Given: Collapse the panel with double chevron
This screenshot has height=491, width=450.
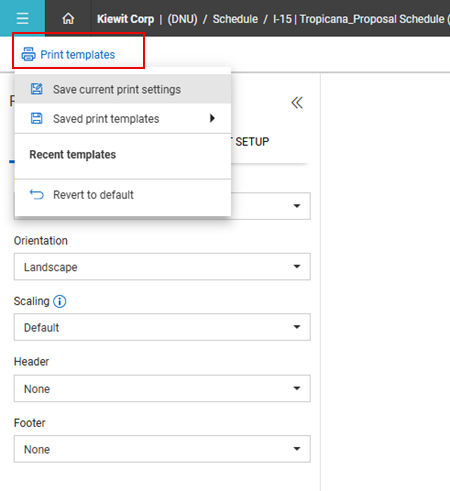Looking at the screenshot, I should coord(297,103).
